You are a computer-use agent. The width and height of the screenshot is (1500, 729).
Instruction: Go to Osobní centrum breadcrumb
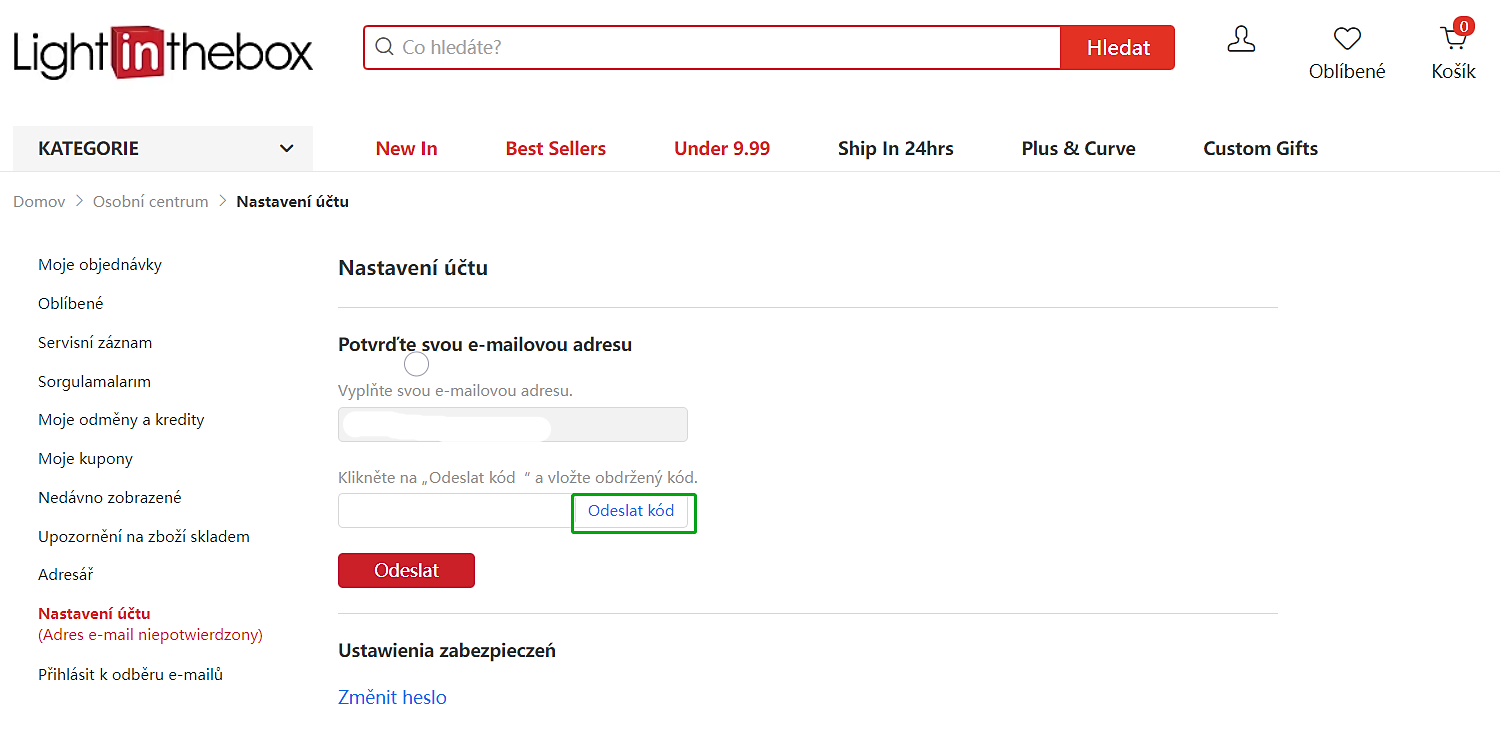tap(150, 202)
